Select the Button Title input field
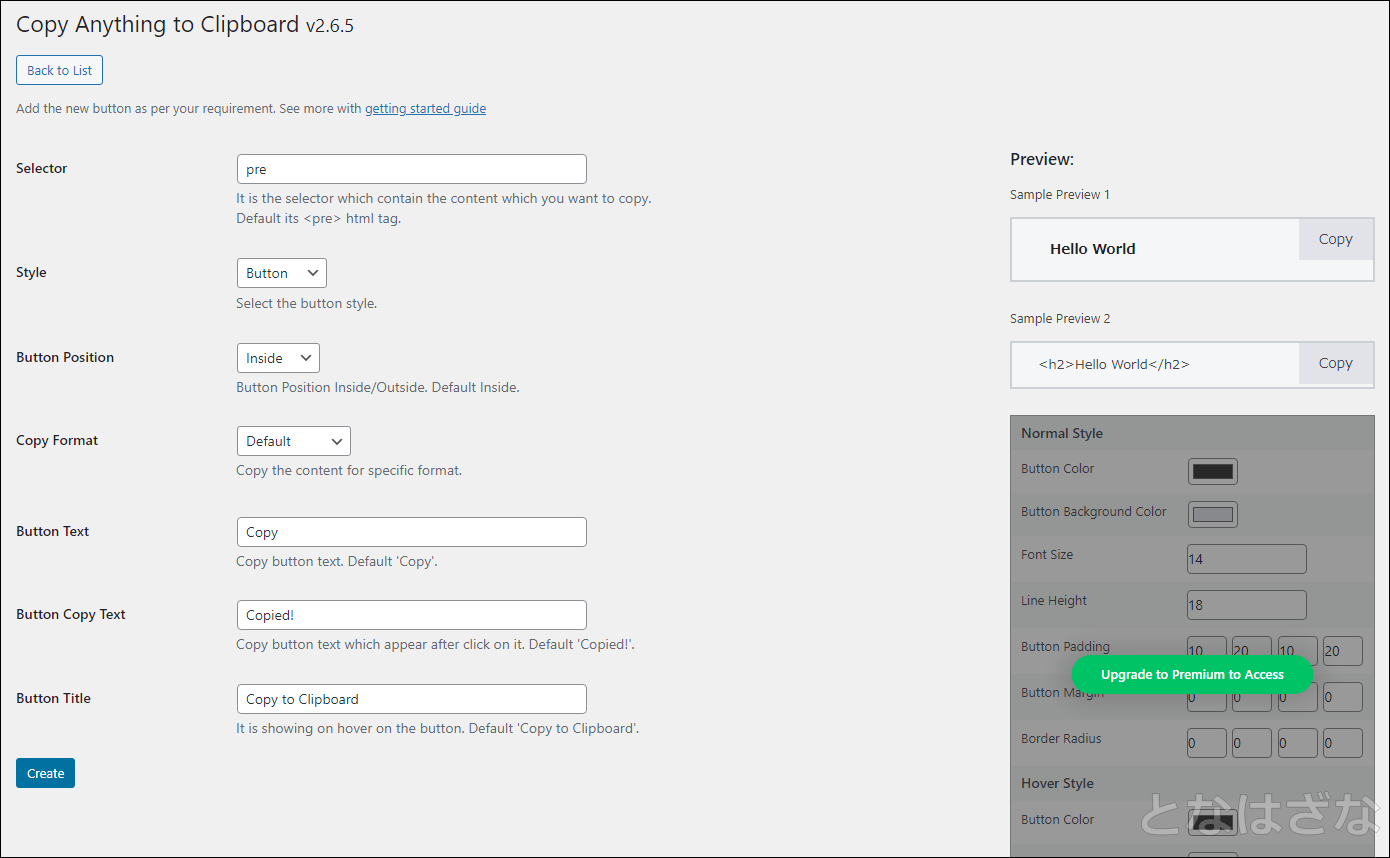The height and width of the screenshot is (858, 1390). click(x=411, y=699)
